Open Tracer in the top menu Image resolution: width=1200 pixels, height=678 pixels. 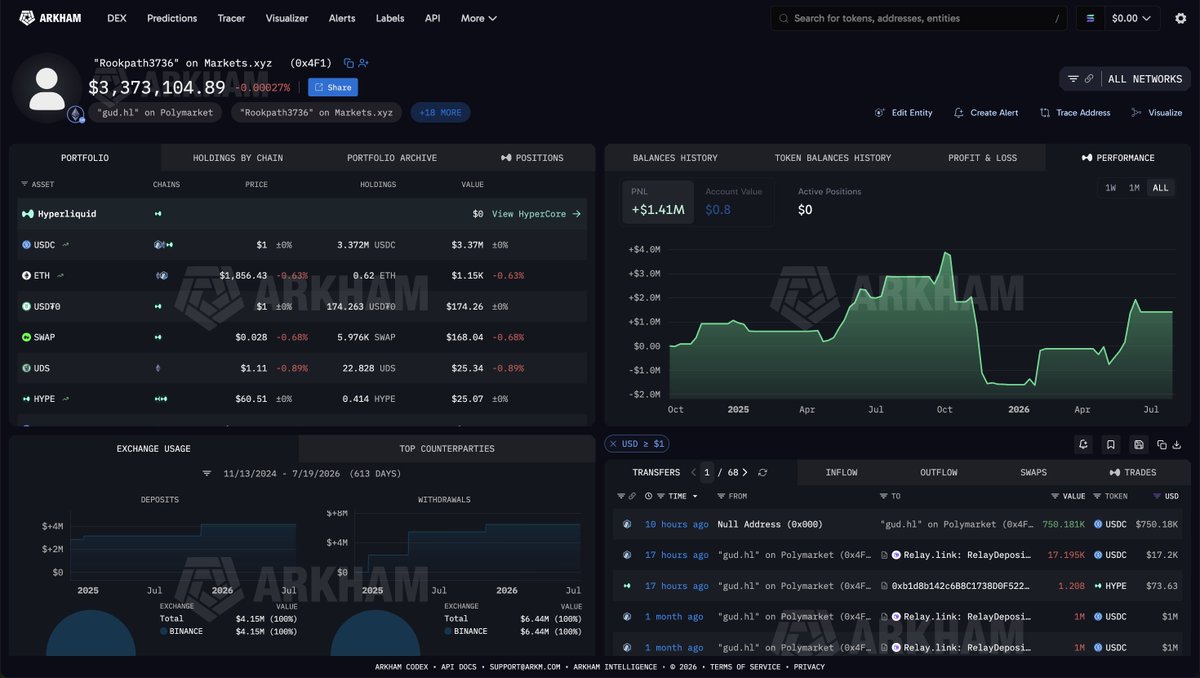point(231,18)
